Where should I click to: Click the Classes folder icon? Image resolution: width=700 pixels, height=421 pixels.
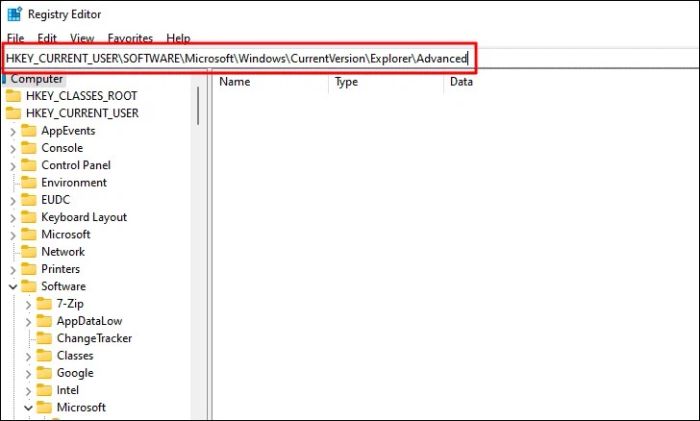coord(44,355)
